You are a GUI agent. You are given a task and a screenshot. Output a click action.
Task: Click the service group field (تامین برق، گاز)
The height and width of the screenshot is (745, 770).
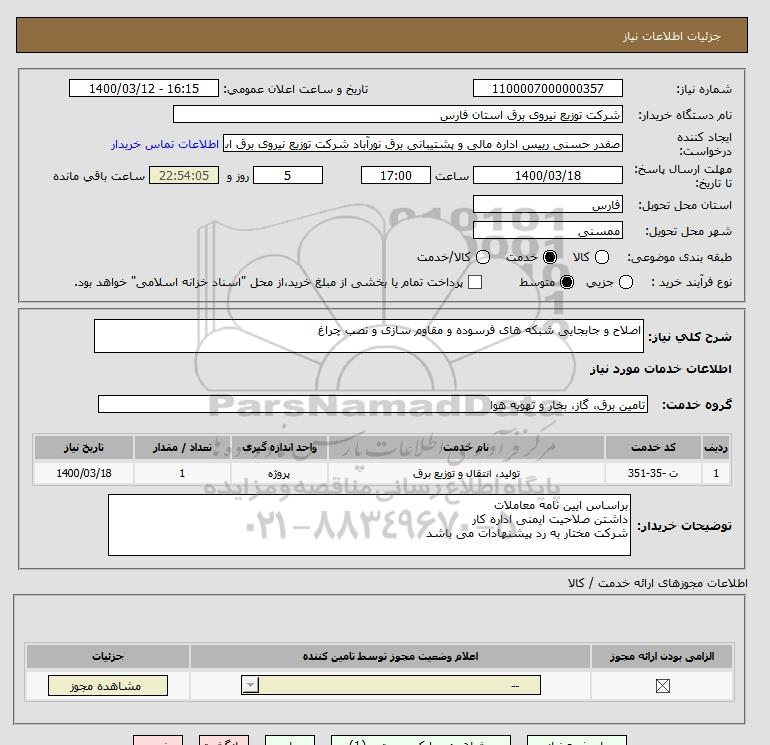(x=373, y=404)
